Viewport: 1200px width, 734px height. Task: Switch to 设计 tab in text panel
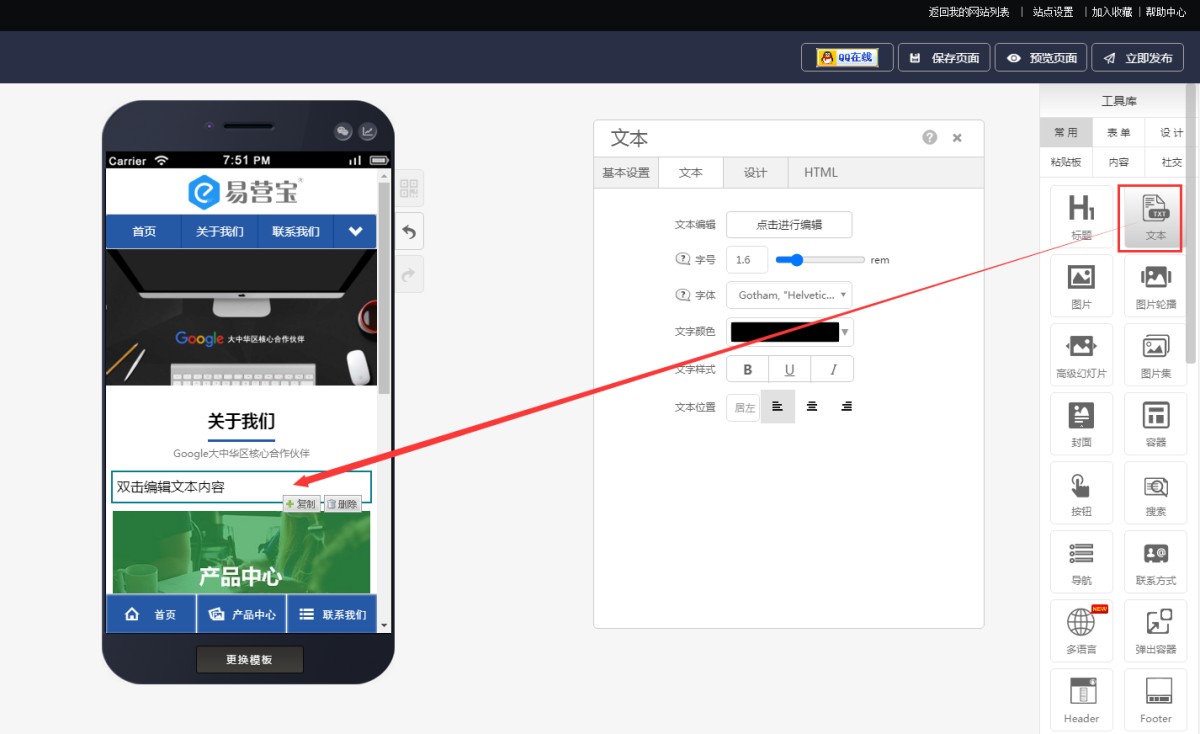[x=755, y=172]
